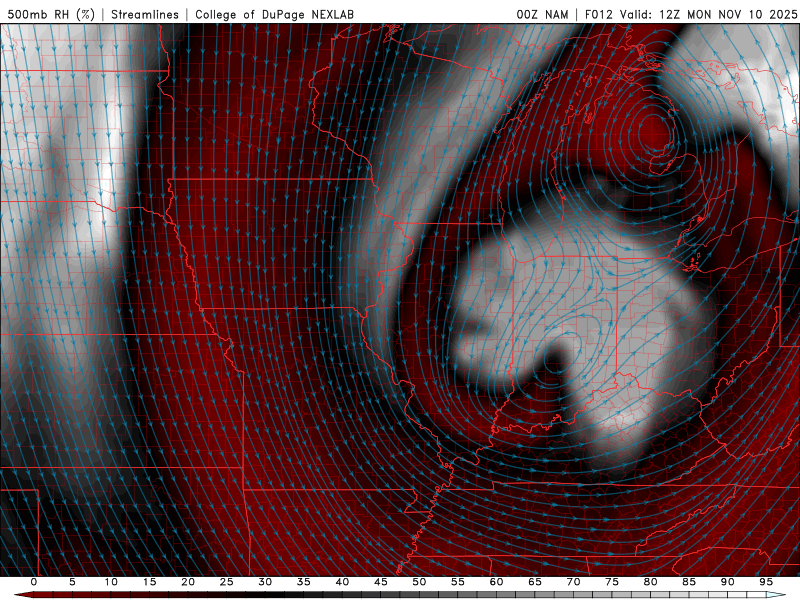Select the colorbar tick label "95"
The width and height of the screenshot is (800, 600).
coord(766,582)
